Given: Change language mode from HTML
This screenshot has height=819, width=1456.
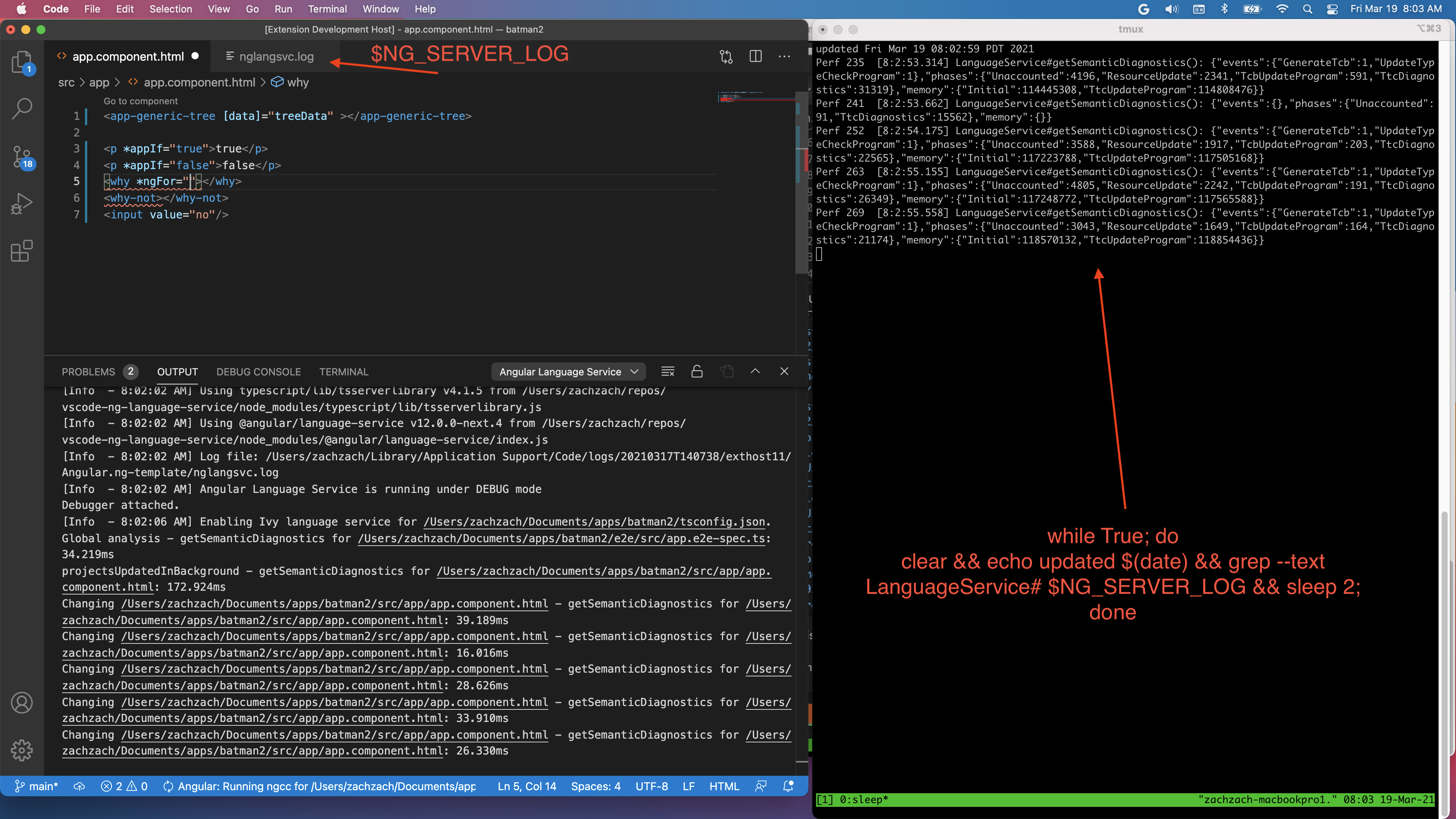Looking at the screenshot, I should pos(724,786).
